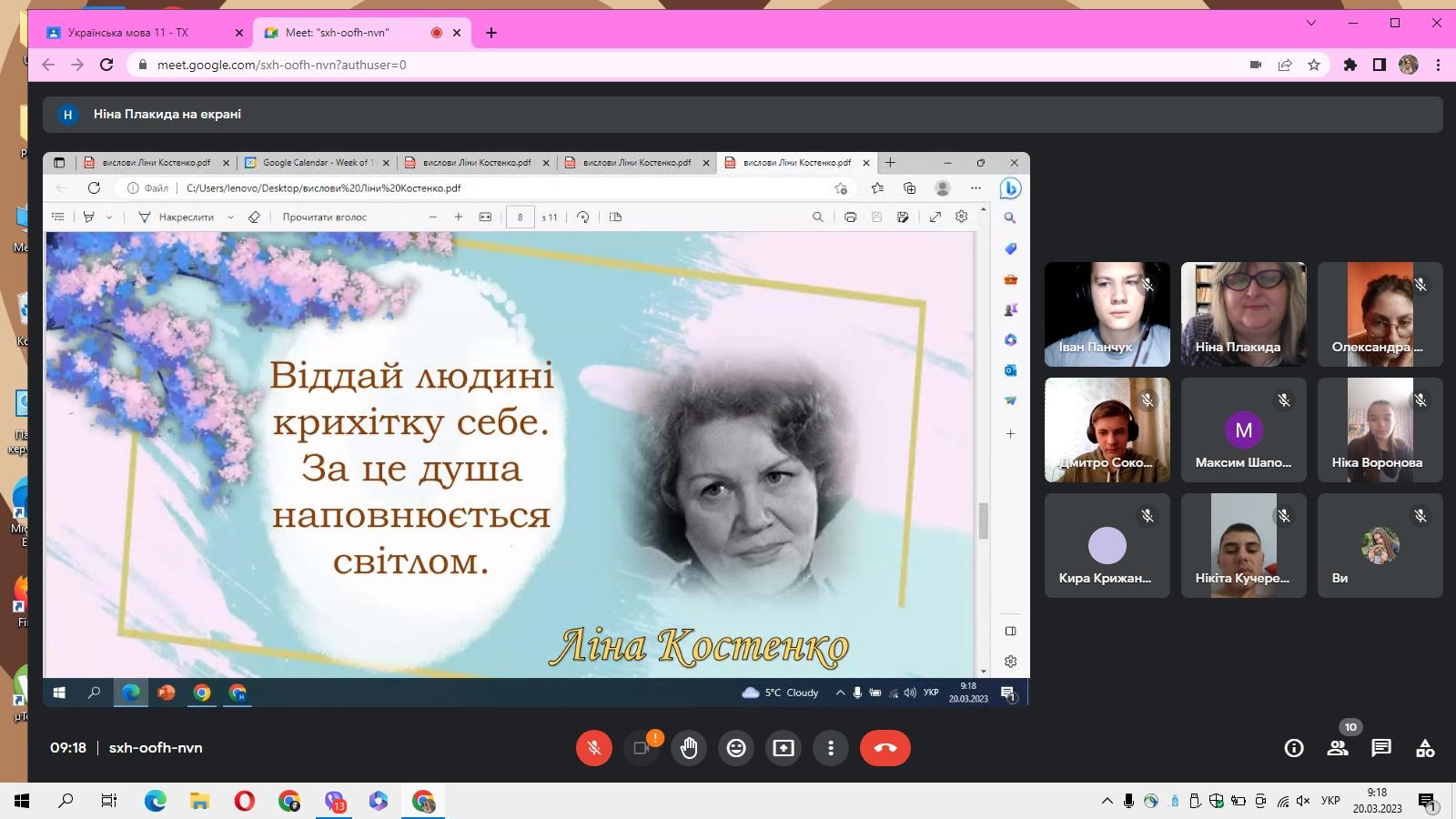Click the present screen button
The image size is (1456, 819).
(x=784, y=748)
